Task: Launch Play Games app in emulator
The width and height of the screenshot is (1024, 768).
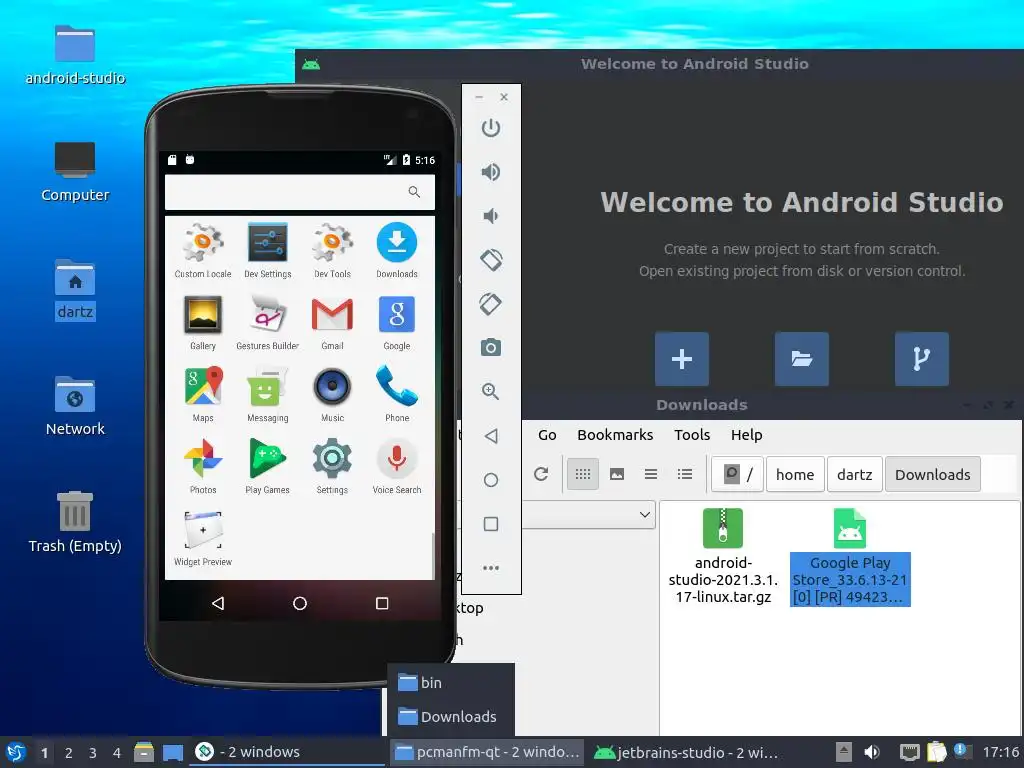Action: pos(267,466)
